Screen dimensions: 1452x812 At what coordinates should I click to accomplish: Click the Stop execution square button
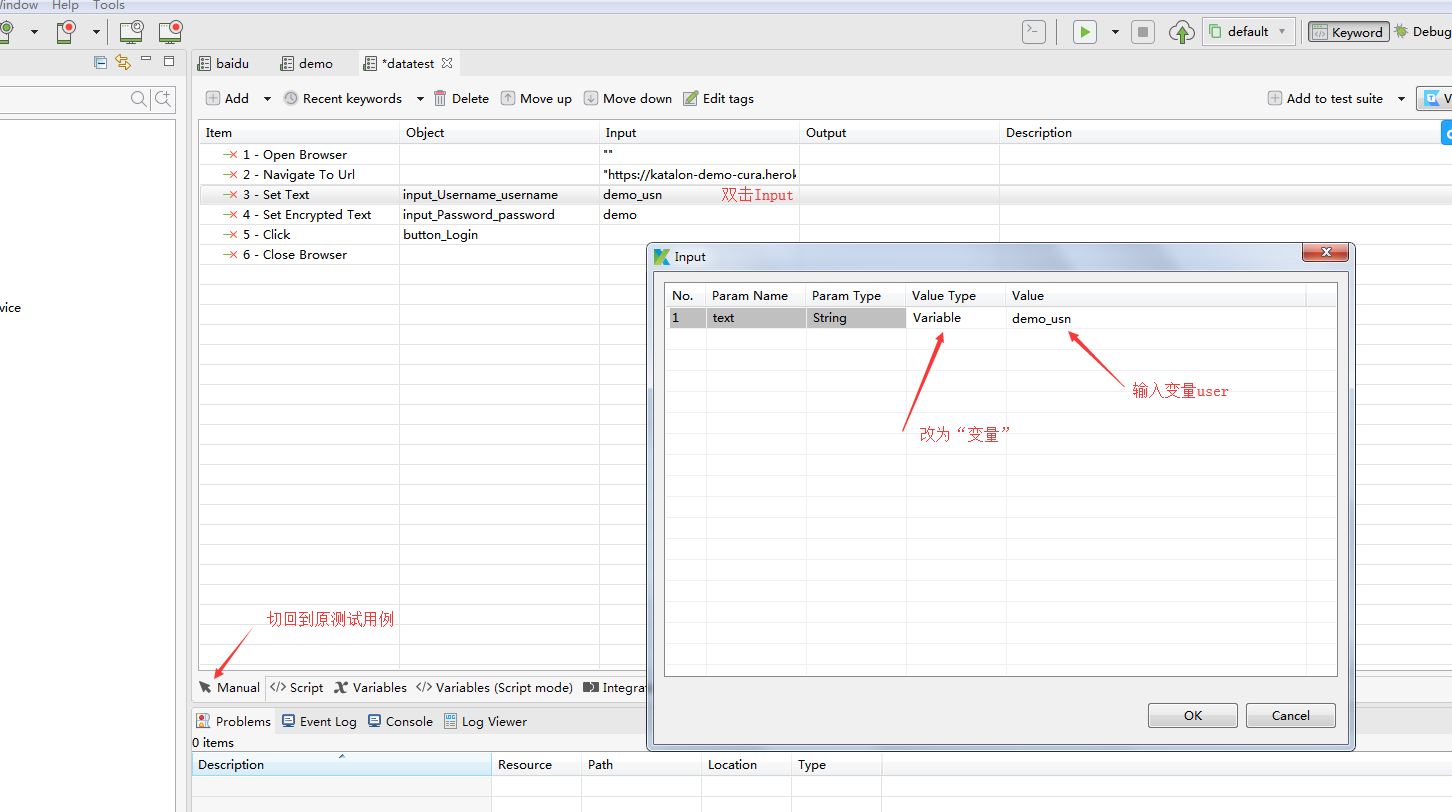tap(1143, 32)
